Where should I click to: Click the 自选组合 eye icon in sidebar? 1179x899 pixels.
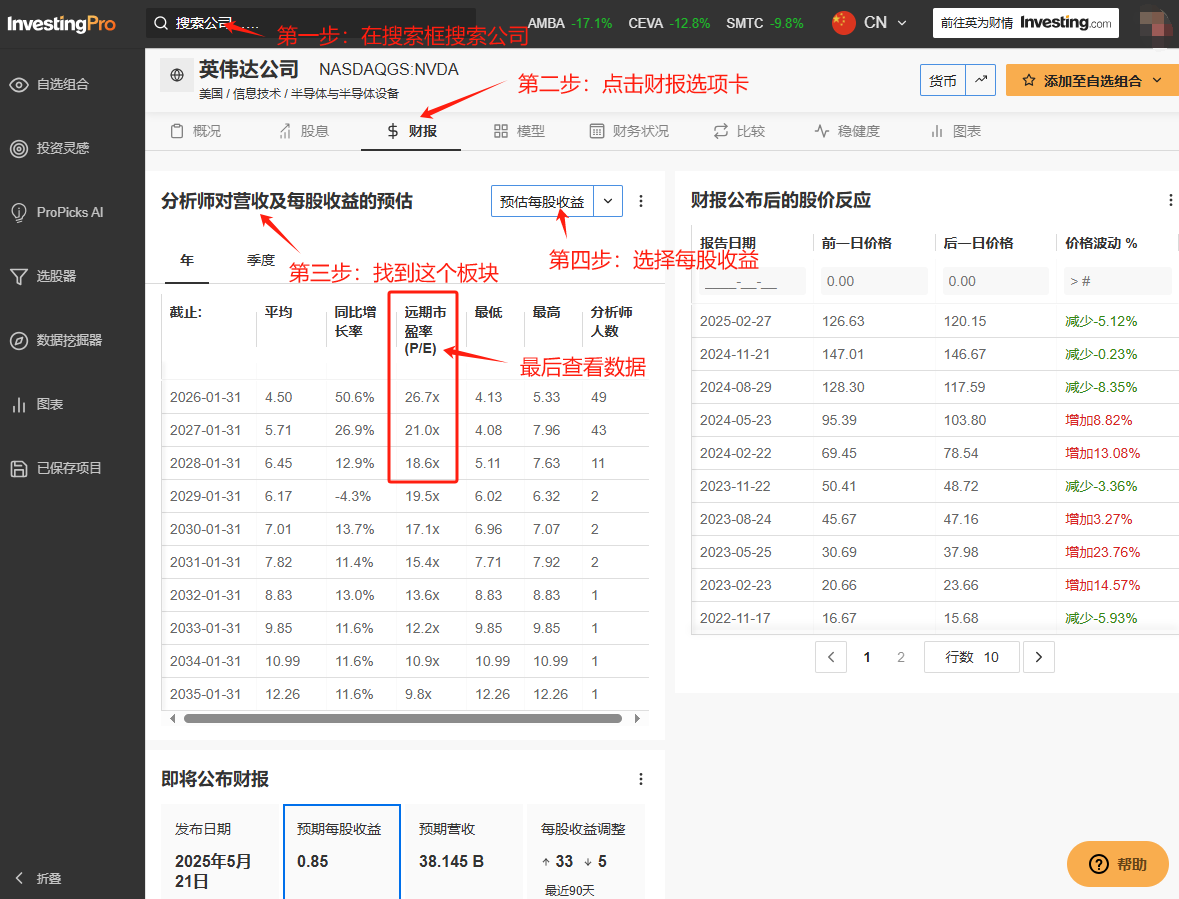19,85
